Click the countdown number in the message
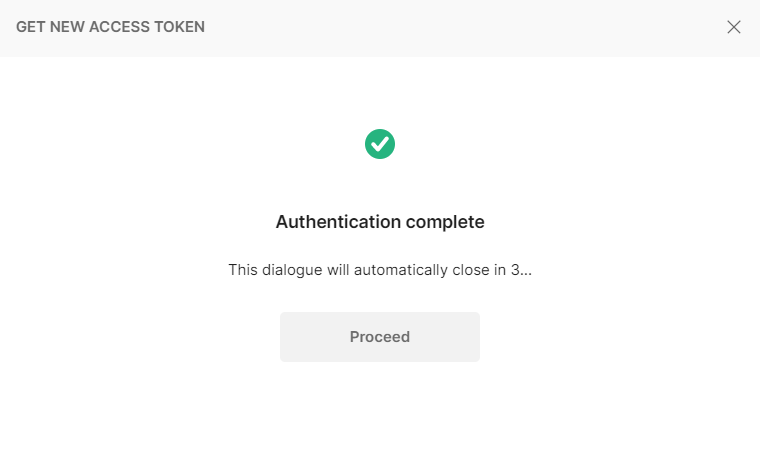This screenshot has height=472, width=760. tap(515, 270)
